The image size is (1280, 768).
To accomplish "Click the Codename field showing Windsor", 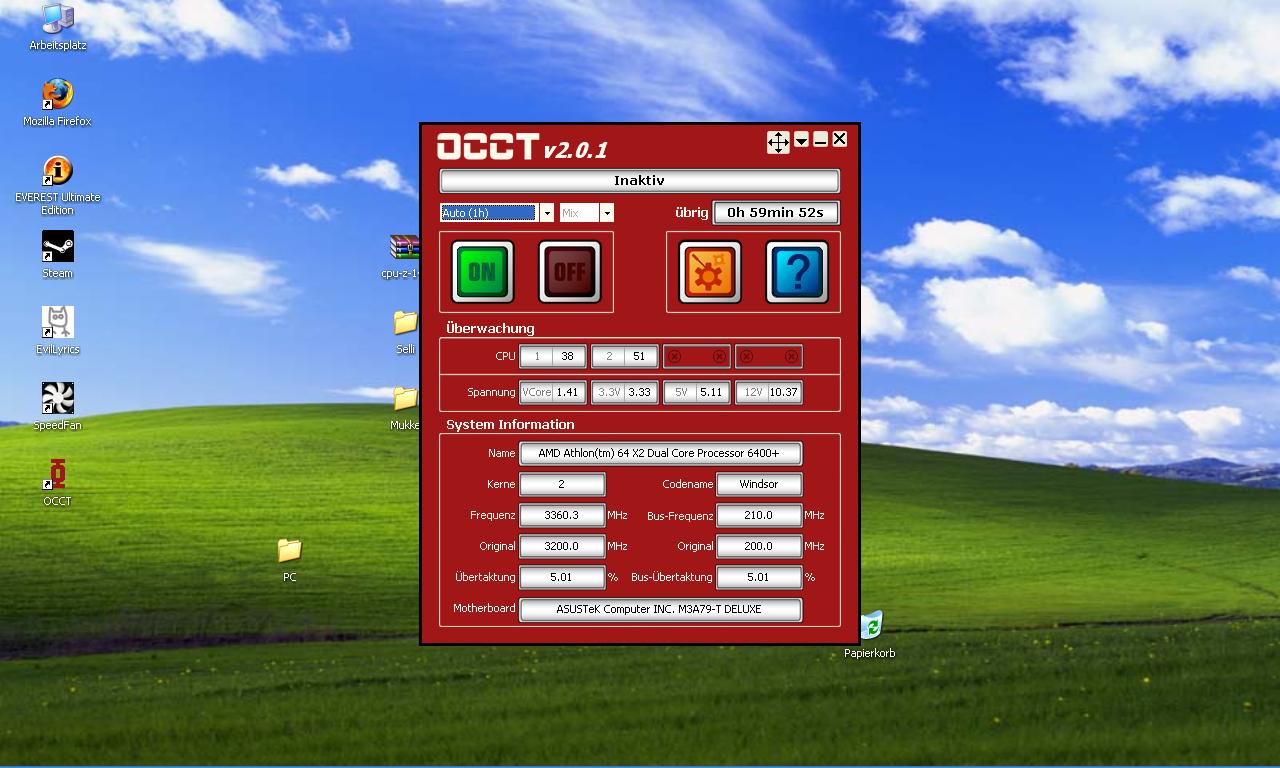I will 759,484.
